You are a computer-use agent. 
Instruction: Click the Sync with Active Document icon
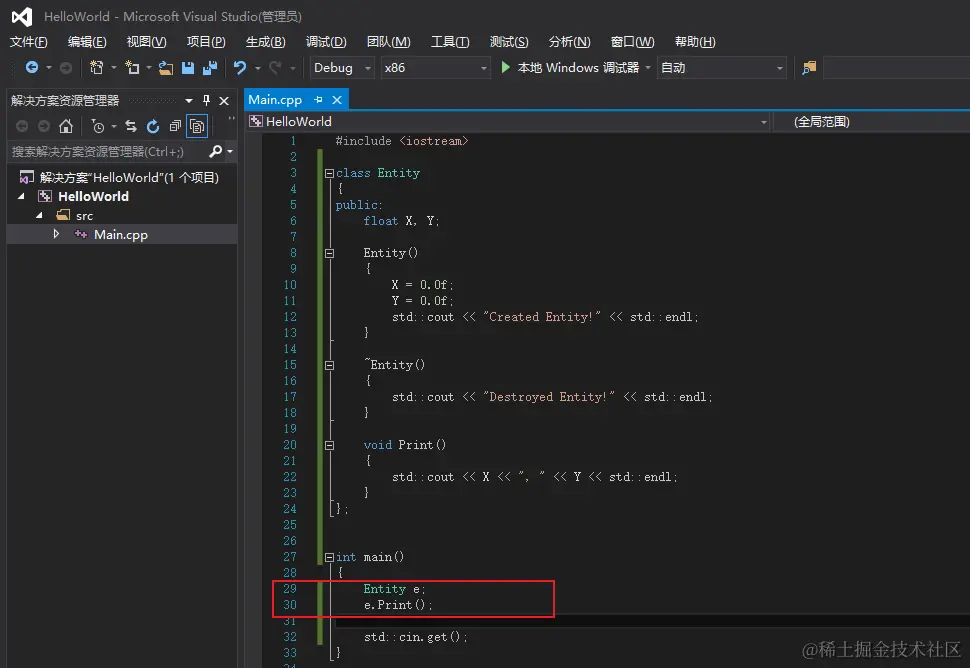(x=131, y=126)
